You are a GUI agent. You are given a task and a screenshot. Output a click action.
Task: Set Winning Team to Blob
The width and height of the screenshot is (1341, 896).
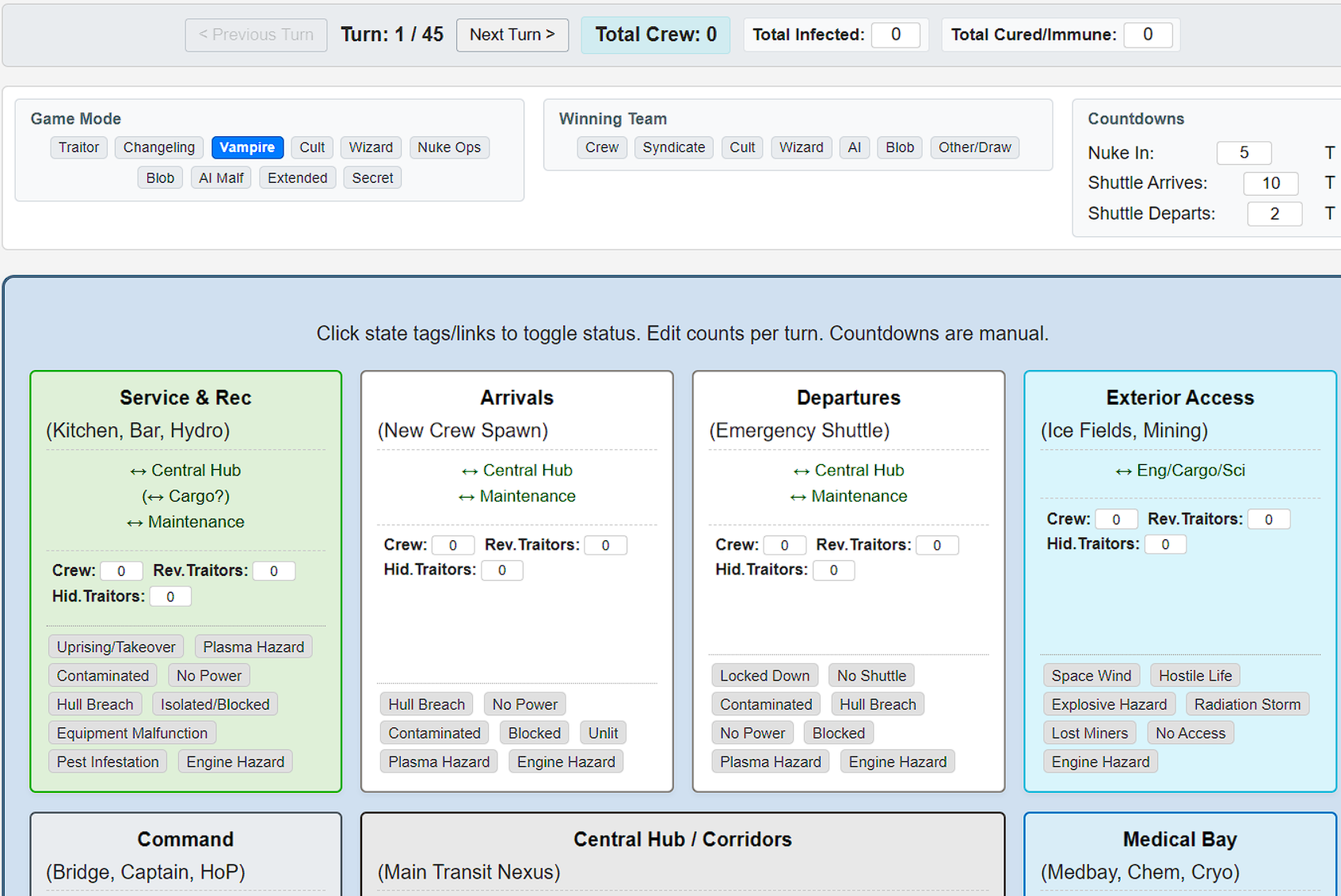900,147
